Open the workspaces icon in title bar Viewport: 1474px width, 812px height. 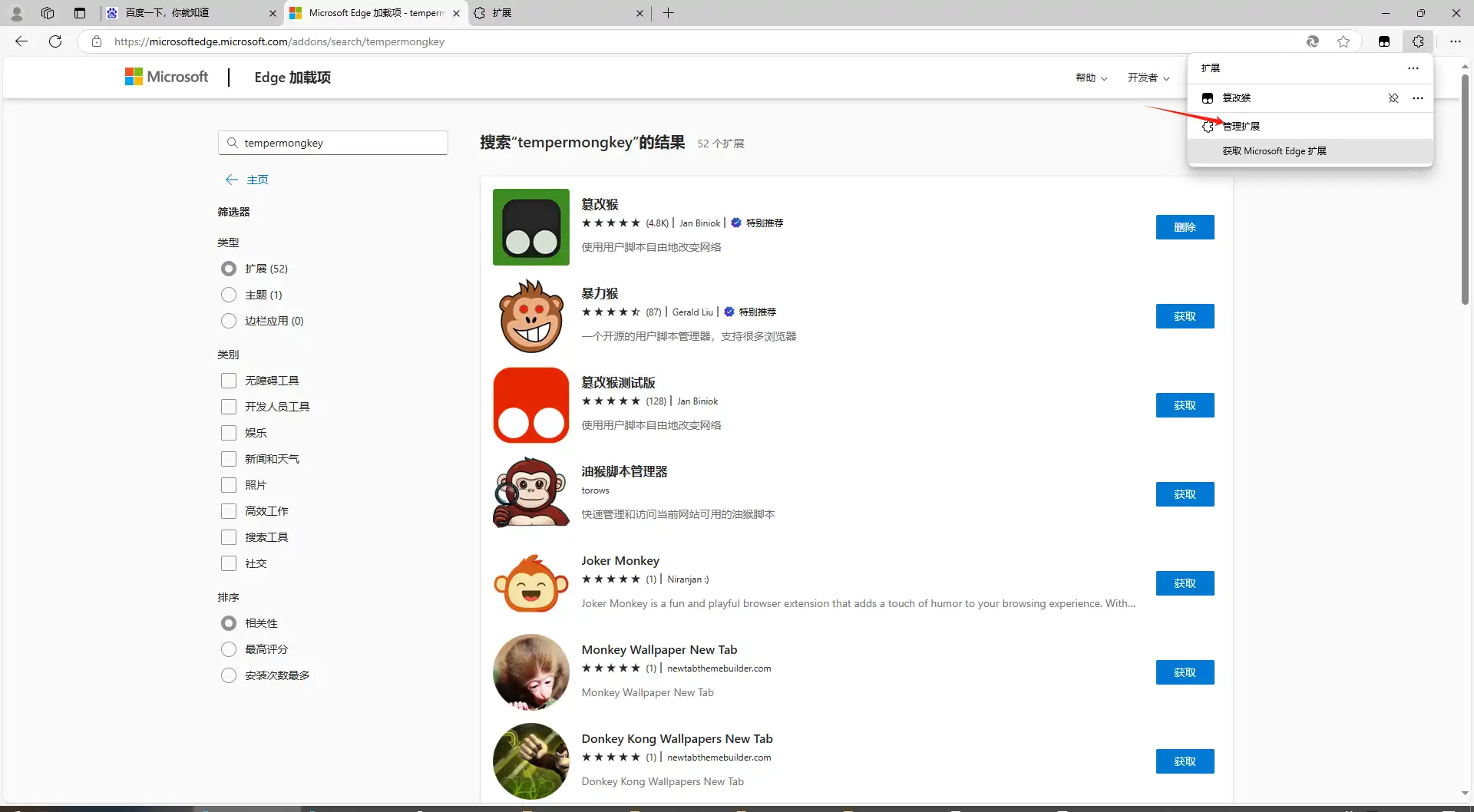tap(48, 13)
